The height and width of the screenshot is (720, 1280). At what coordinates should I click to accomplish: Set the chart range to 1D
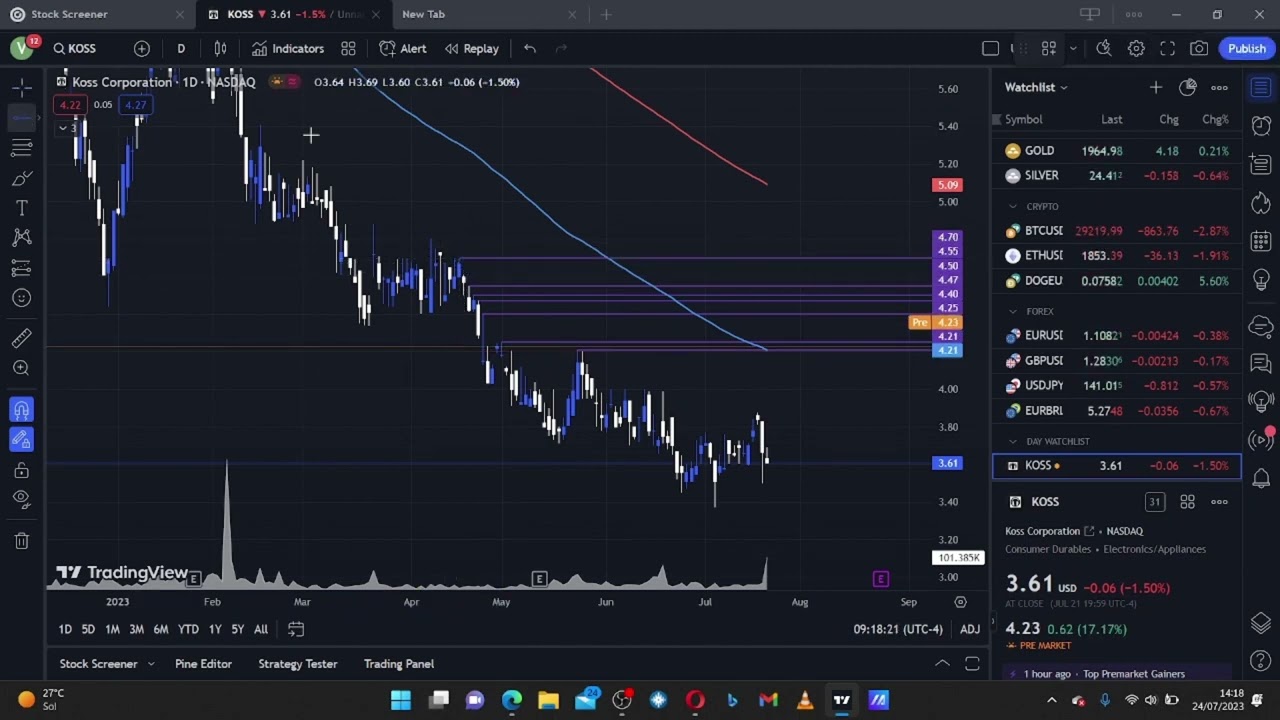click(65, 629)
